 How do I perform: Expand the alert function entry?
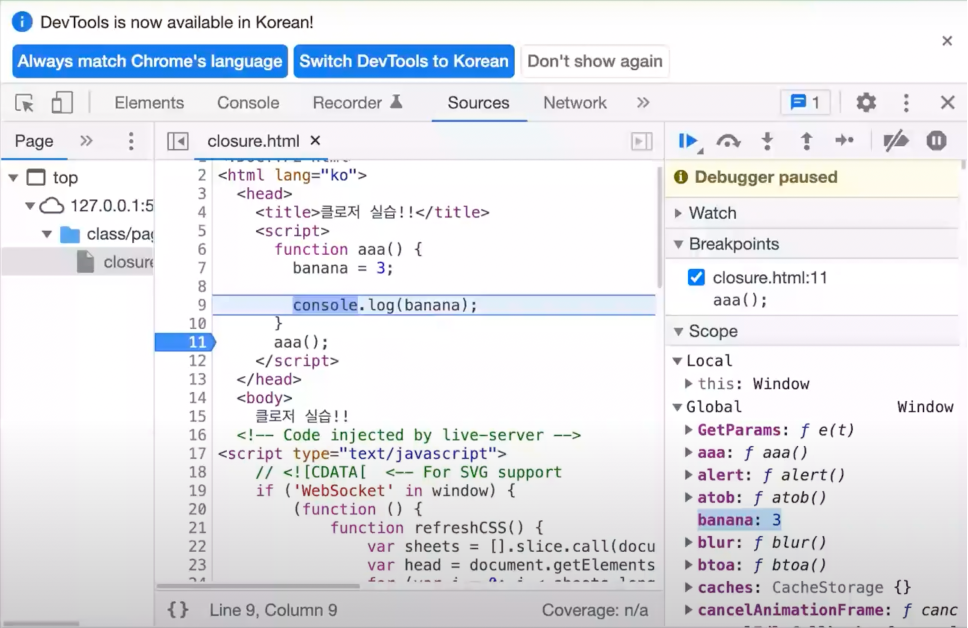coord(688,475)
